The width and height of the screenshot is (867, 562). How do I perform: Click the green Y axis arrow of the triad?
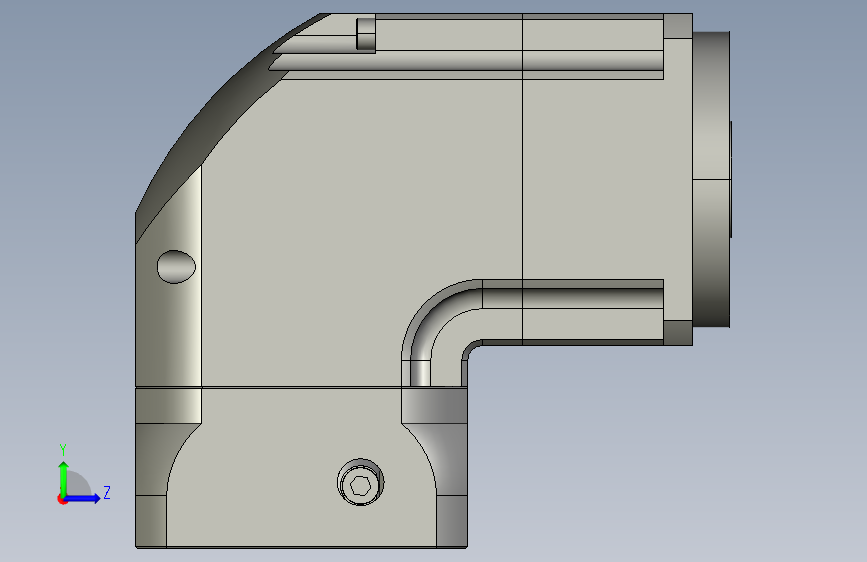pos(64,479)
